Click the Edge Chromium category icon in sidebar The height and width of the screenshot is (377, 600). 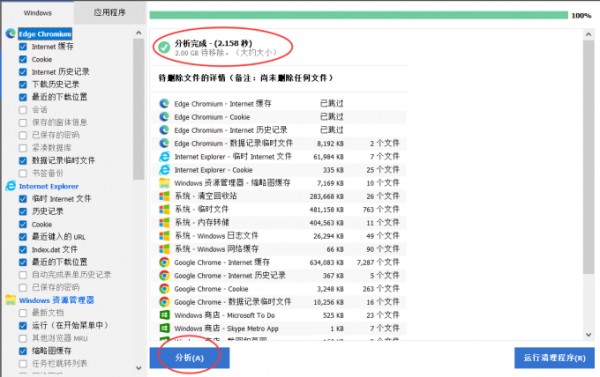point(11,34)
